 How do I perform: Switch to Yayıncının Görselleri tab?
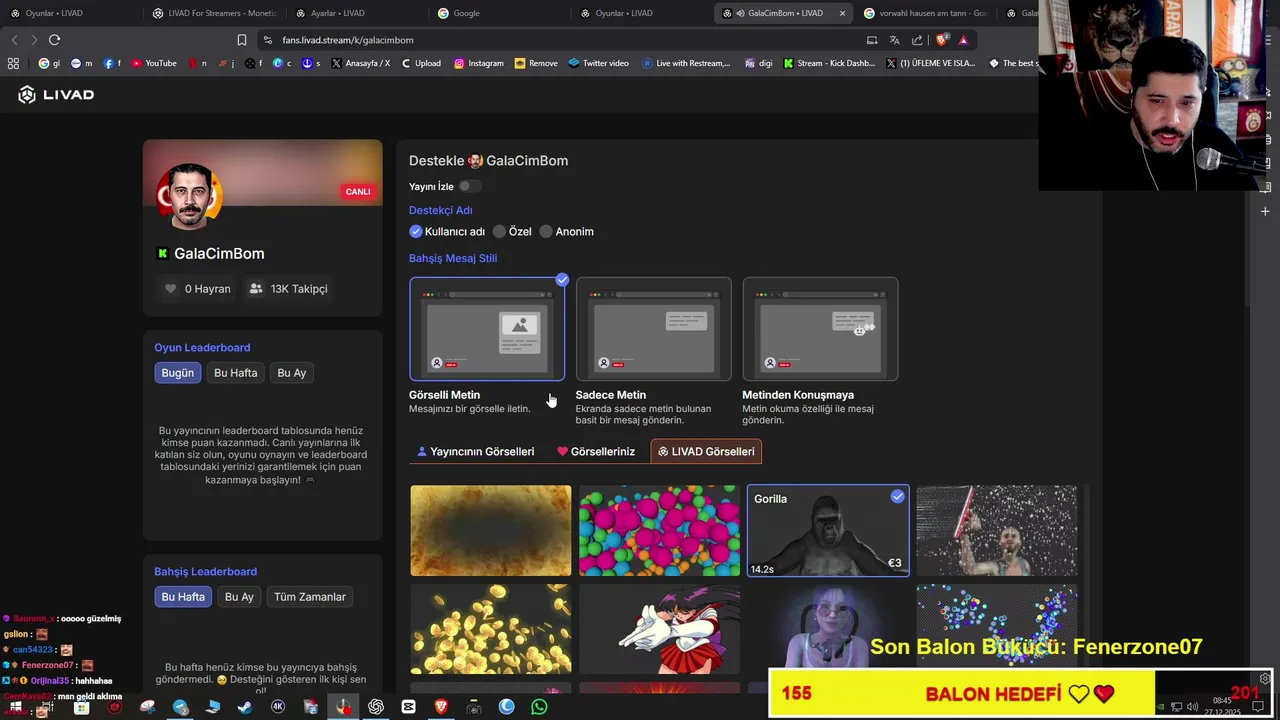point(476,452)
